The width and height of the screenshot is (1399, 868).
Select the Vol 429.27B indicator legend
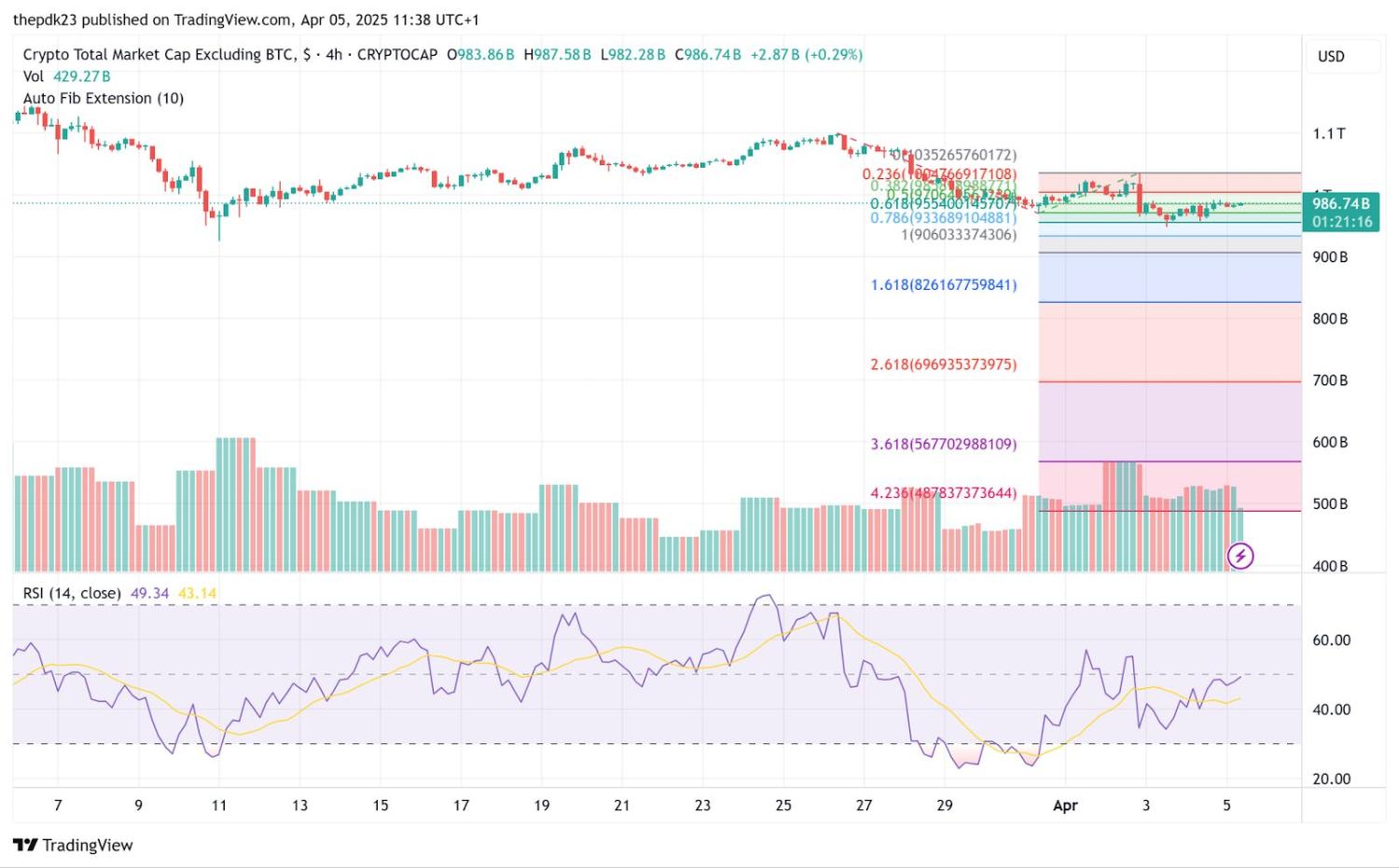(66, 76)
